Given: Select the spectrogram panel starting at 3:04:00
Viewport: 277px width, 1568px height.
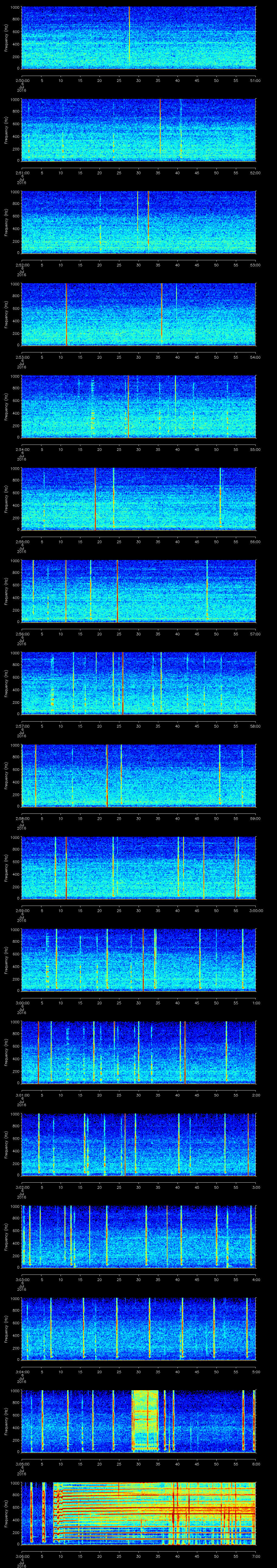Looking at the screenshot, I should [x=139, y=1329].
